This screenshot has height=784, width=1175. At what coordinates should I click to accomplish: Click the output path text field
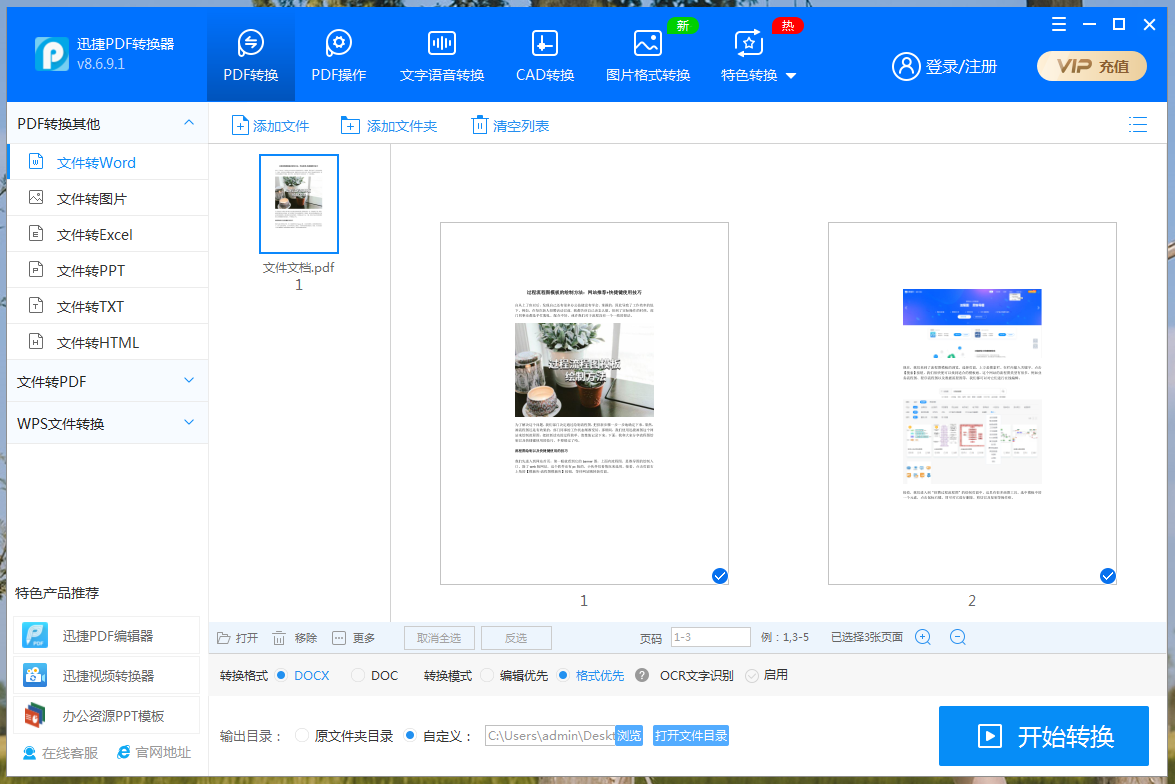coord(550,736)
